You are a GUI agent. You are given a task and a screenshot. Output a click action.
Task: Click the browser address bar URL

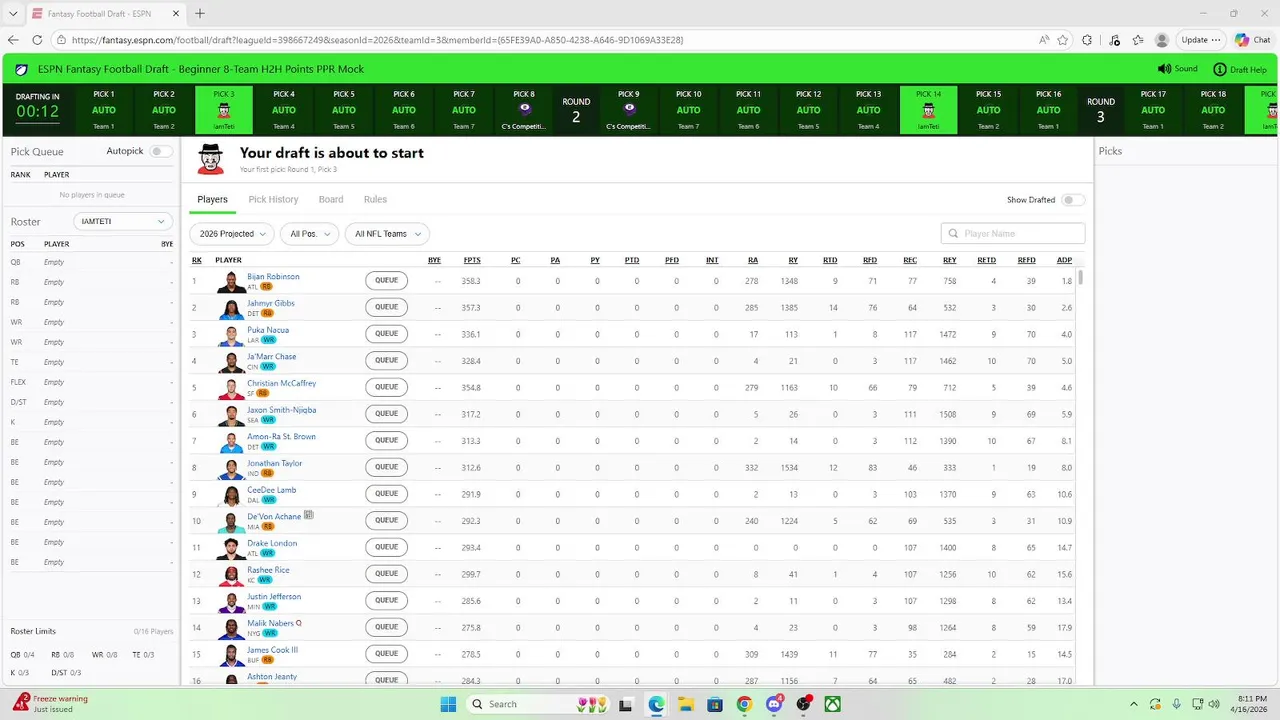coord(378,40)
